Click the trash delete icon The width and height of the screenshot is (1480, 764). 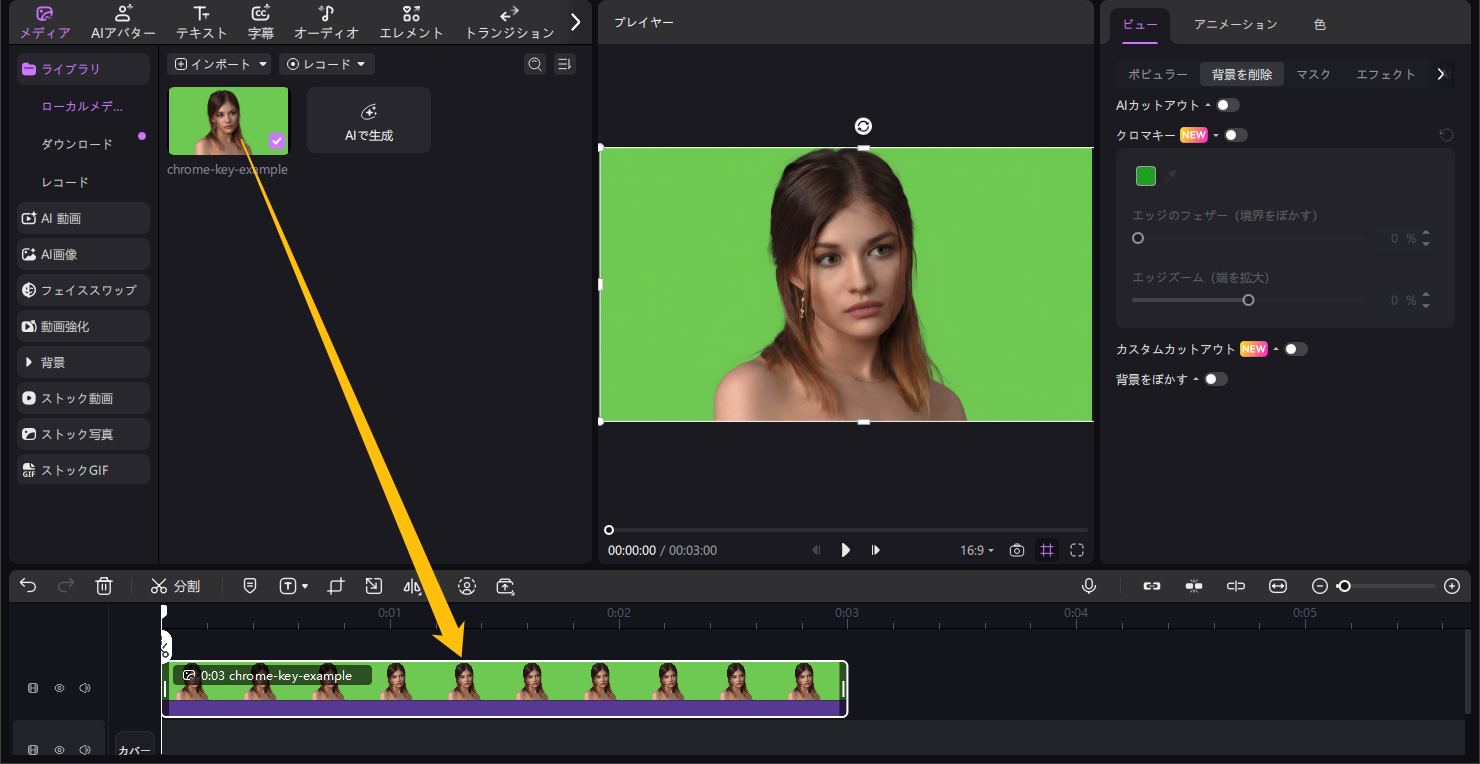[104, 586]
